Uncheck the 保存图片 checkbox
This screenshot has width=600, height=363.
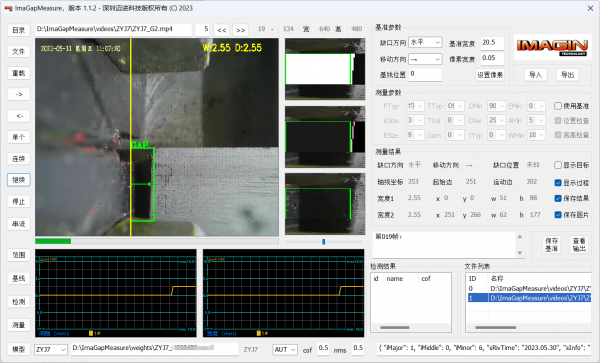coord(558,215)
